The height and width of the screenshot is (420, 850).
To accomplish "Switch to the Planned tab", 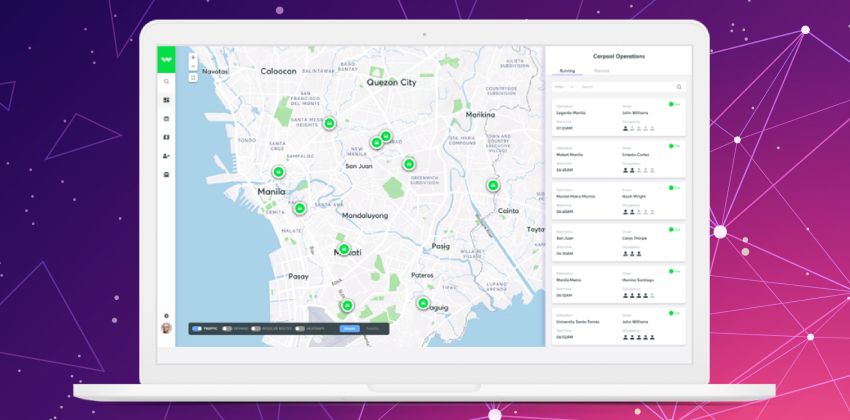I will [x=601, y=71].
